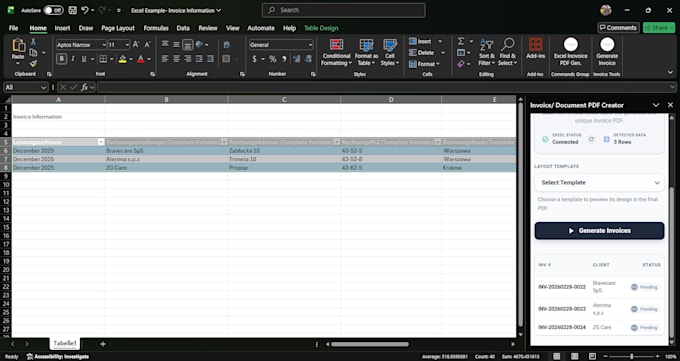Click the Insert Function fx icon
The image size is (680, 361).
click(85, 87)
